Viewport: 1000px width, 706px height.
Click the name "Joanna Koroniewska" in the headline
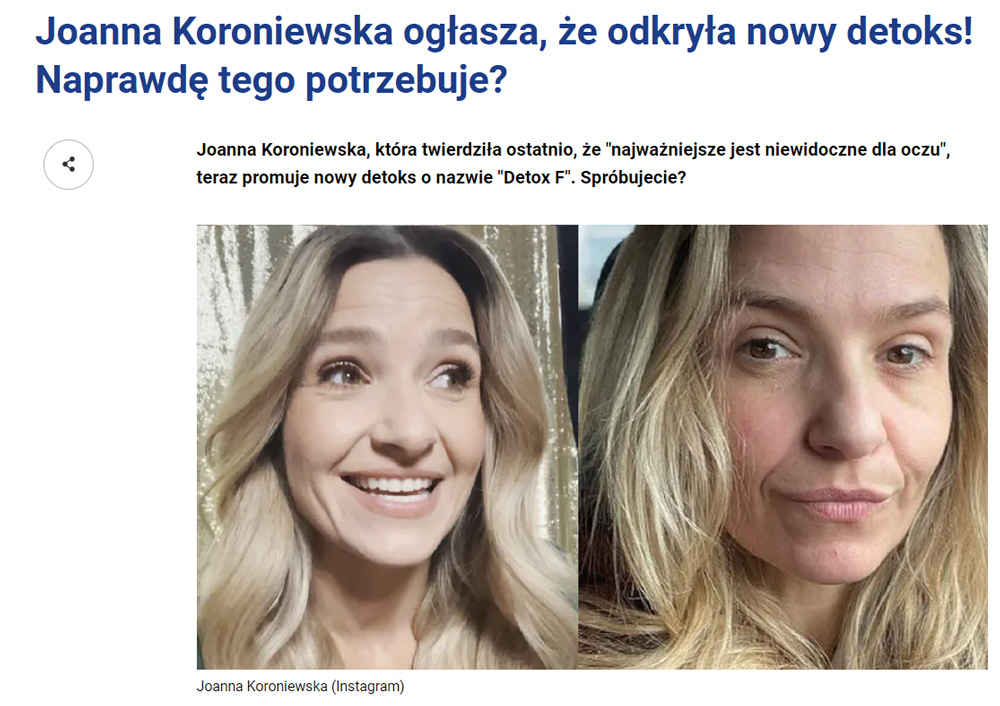[214, 32]
